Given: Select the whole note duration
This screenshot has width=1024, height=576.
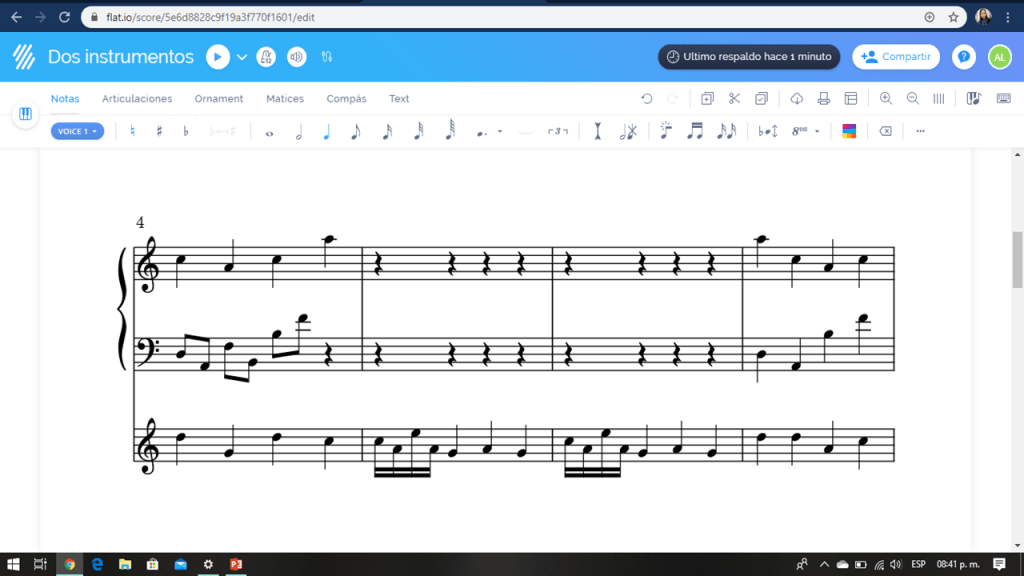Looking at the screenshot, I should [x=269, y=131].
